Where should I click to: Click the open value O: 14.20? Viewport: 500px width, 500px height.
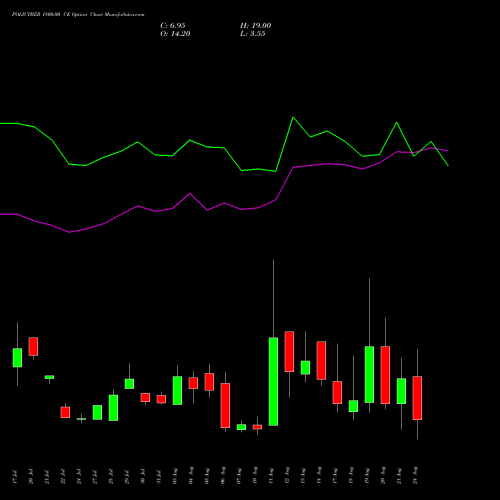click(175, 34)
